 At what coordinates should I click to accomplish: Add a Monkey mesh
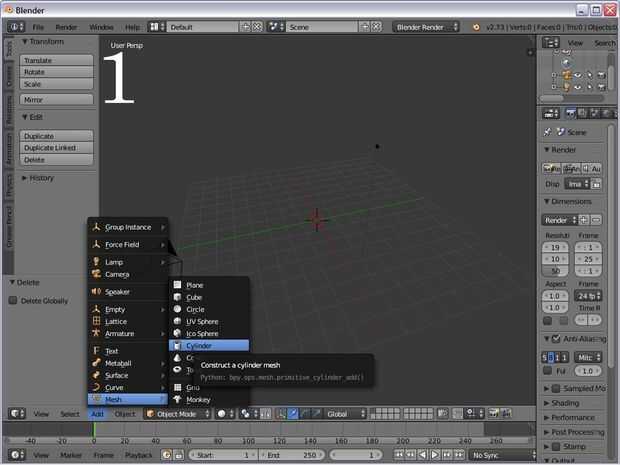click(x=209, y=400)
